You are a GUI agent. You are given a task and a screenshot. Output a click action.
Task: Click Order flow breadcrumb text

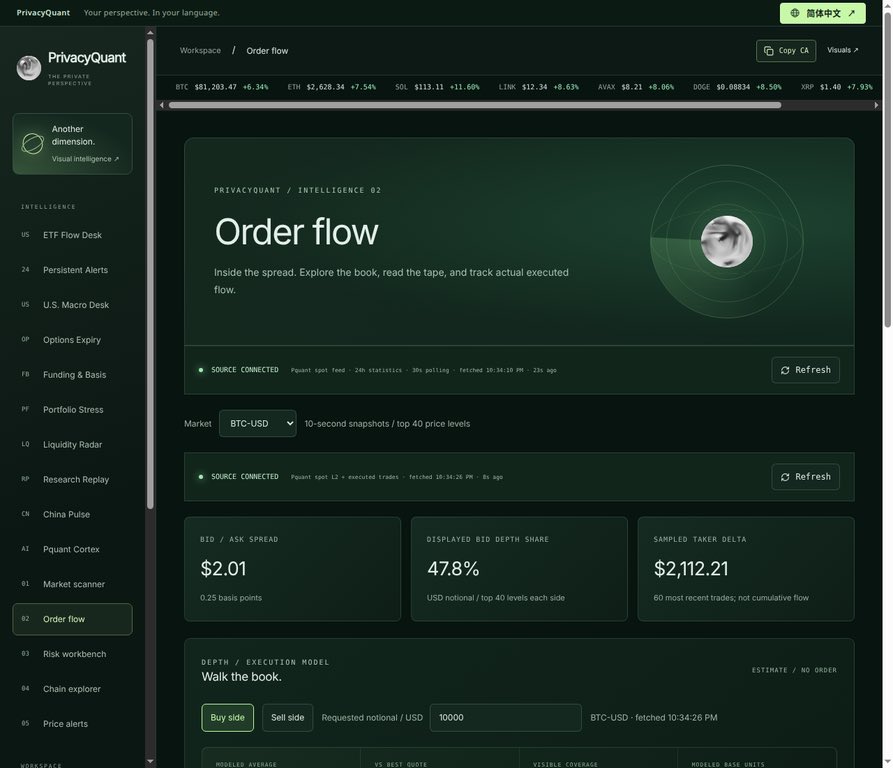[267, 51]
